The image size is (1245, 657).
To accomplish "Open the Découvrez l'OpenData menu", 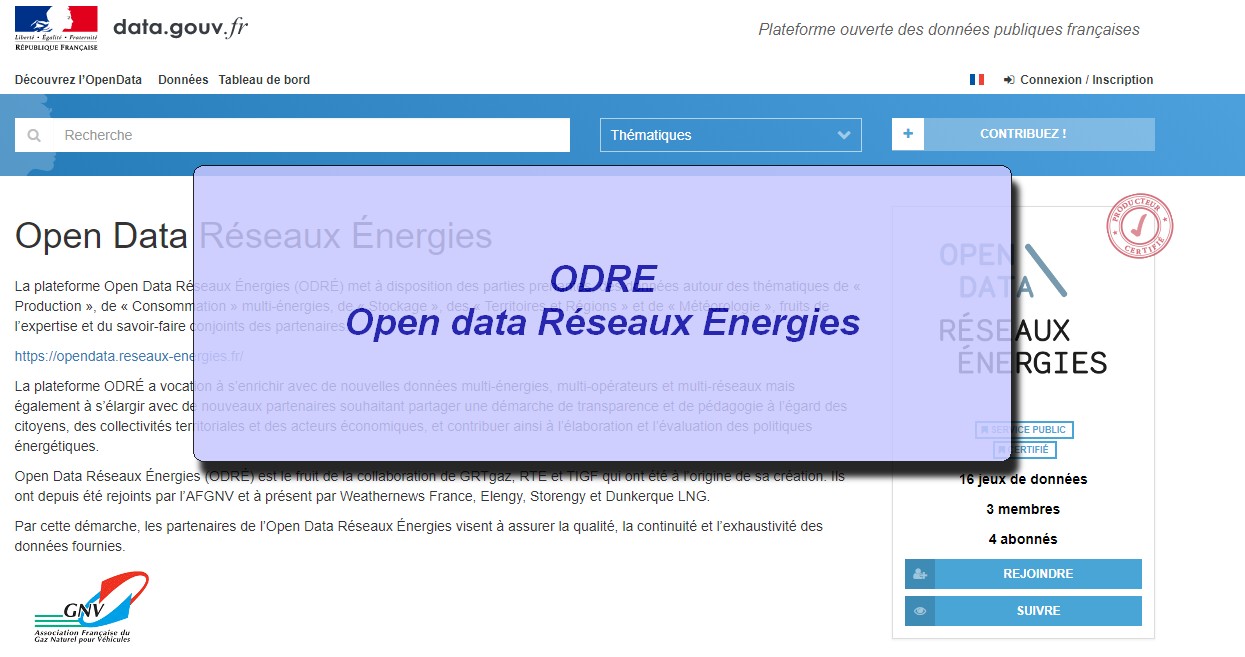I will pos(78,80).
